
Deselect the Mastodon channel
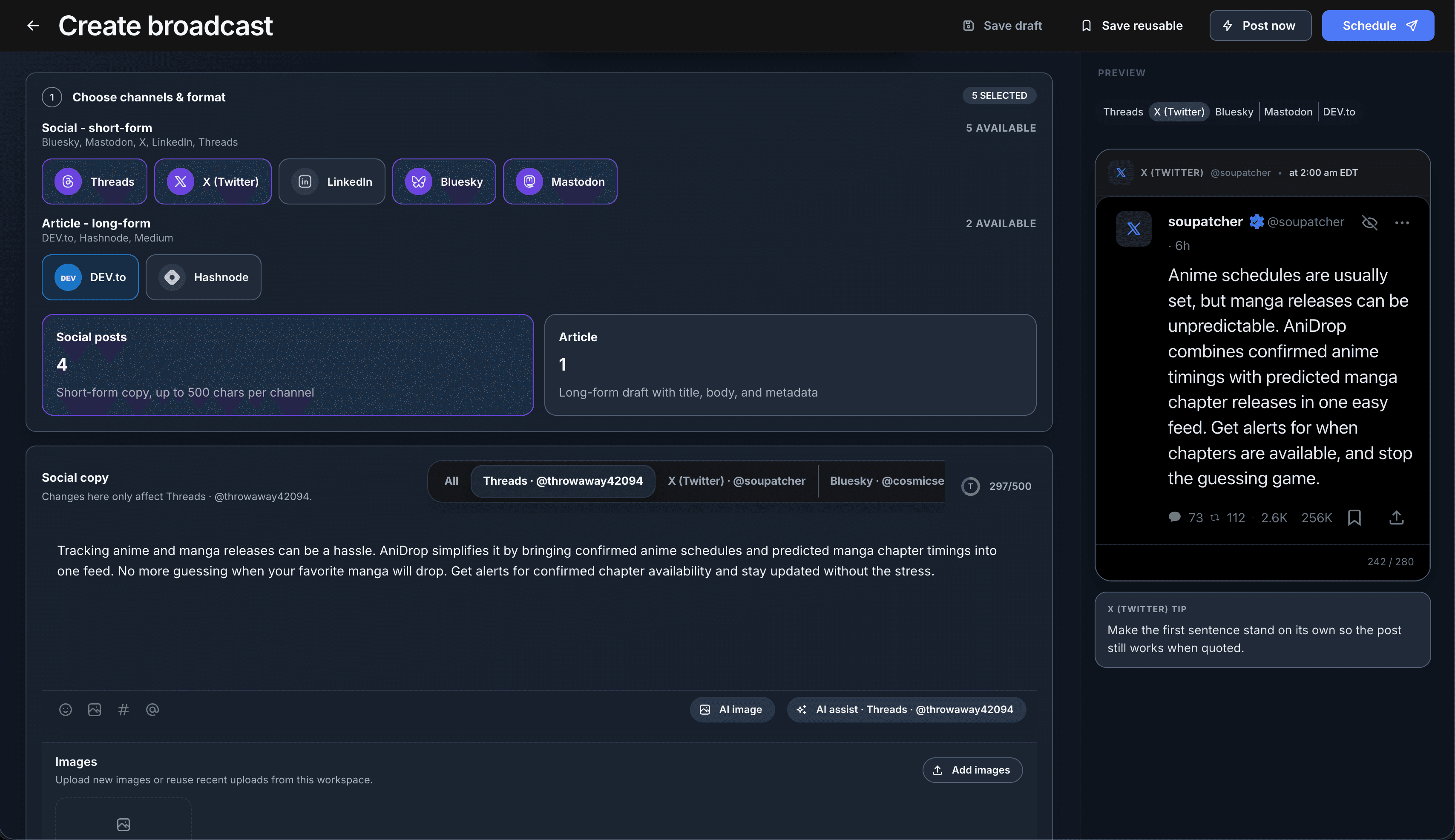560,181
